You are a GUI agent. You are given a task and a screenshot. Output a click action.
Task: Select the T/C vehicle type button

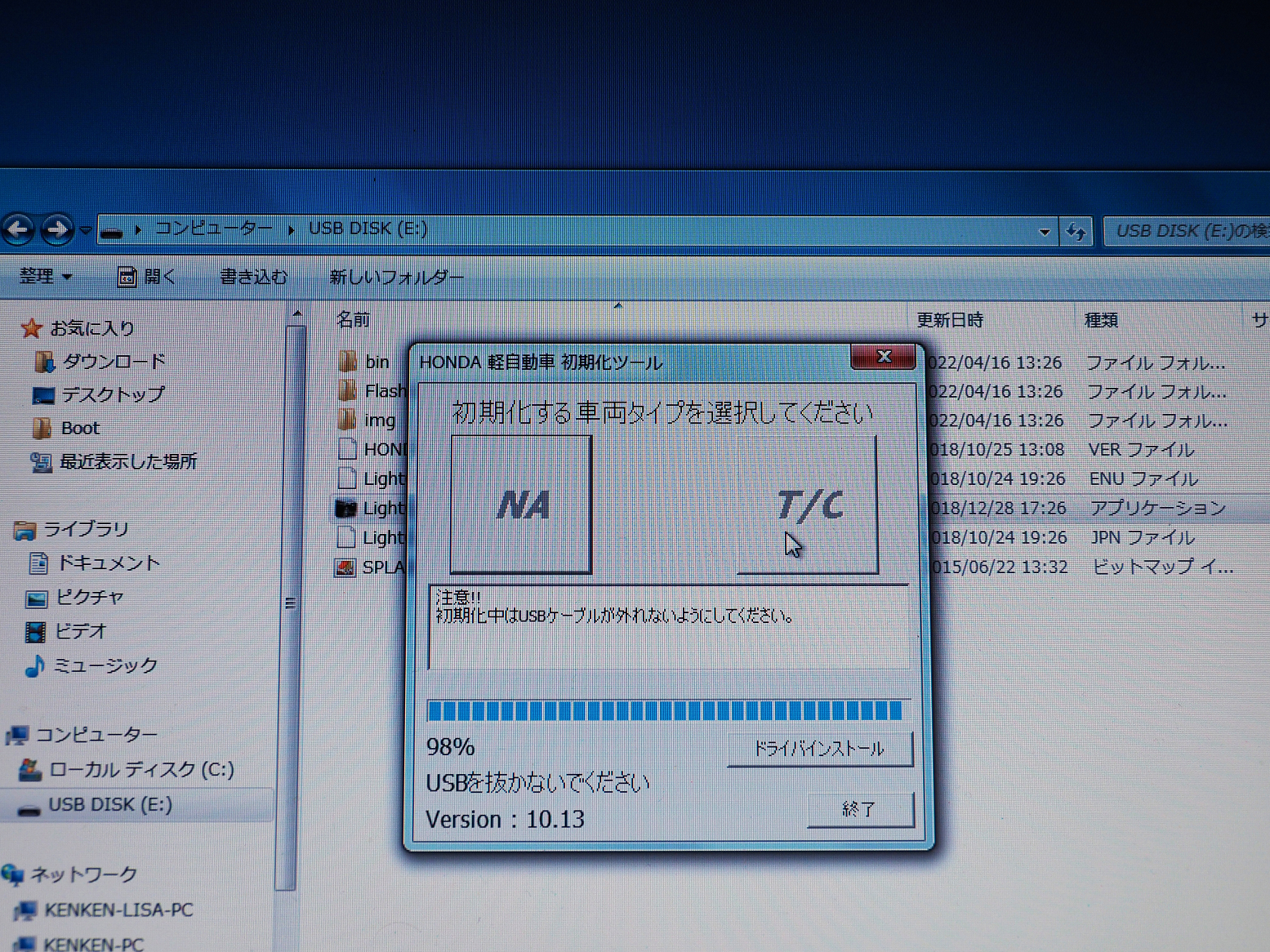pos(807,505)
